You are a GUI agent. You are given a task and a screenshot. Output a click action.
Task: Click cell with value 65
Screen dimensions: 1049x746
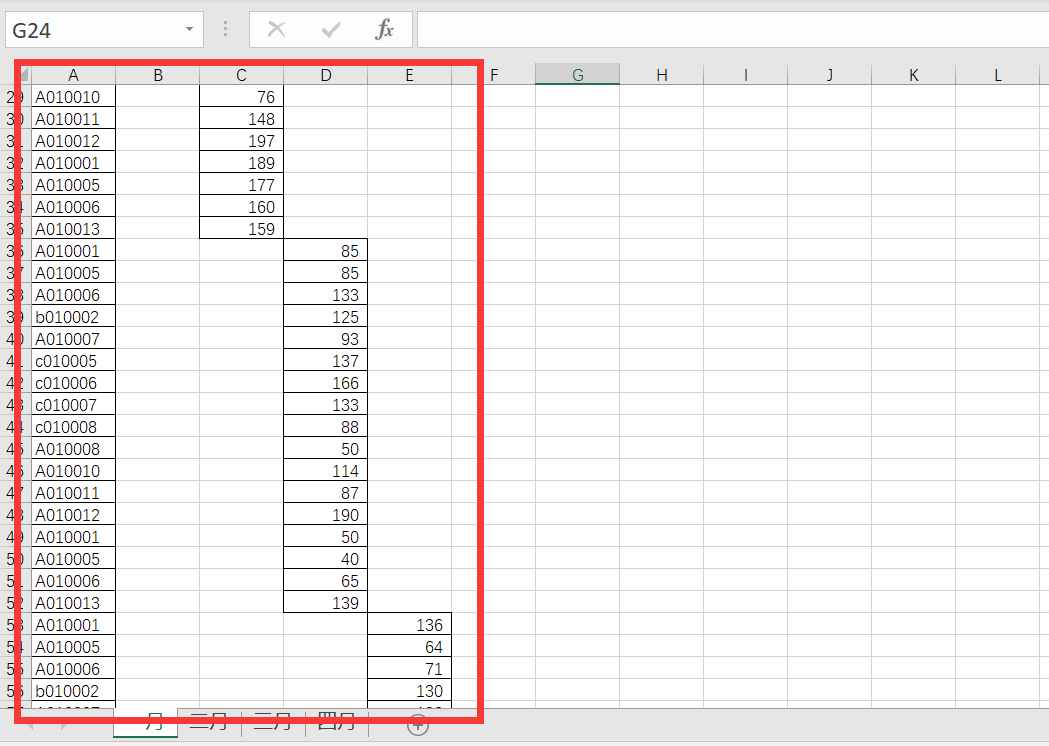point(326,581)
